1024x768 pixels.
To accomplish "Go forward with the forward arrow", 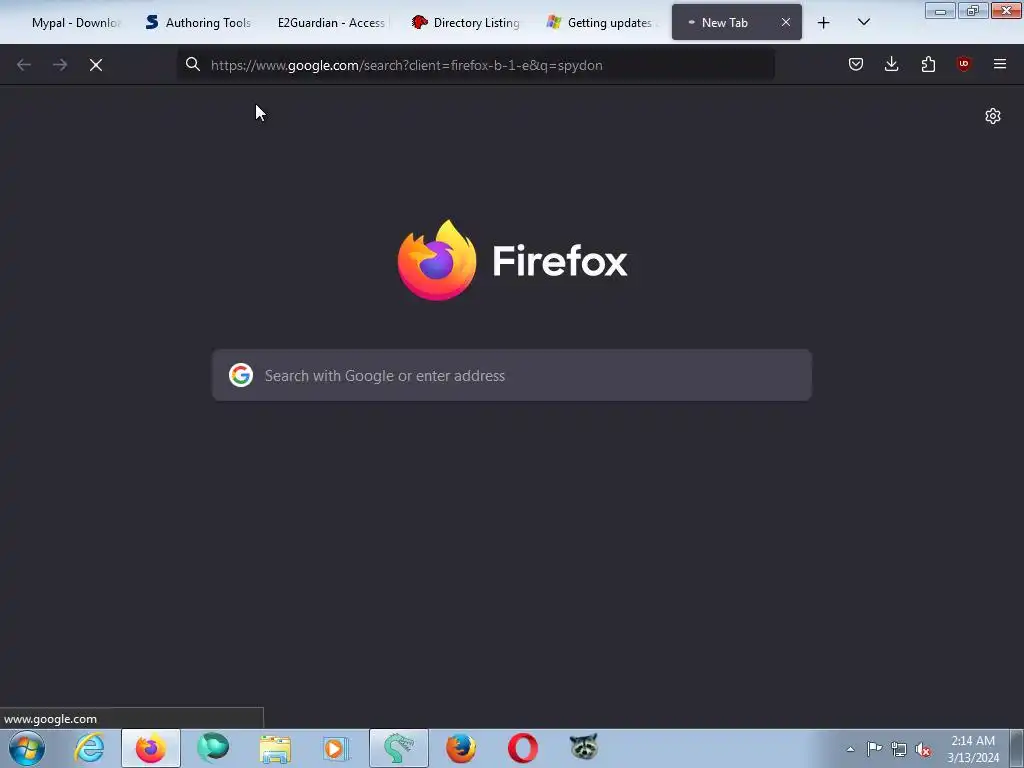I will [x=60, y=65].
